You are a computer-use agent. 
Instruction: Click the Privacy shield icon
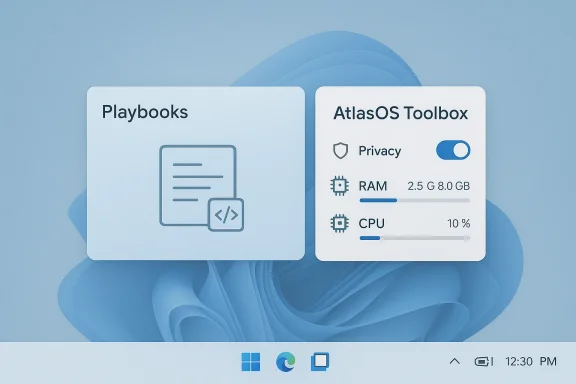[340, 151]
